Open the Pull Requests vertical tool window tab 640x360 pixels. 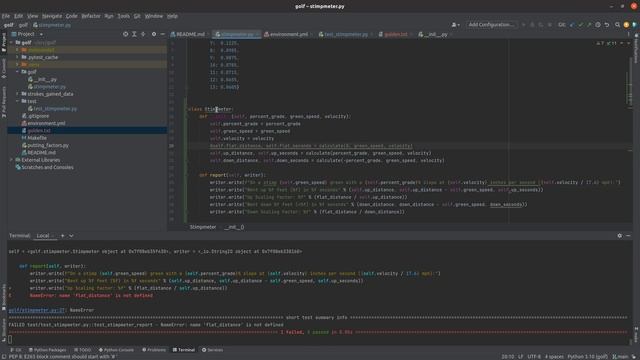pyautogui.click(x=4, y=102)
